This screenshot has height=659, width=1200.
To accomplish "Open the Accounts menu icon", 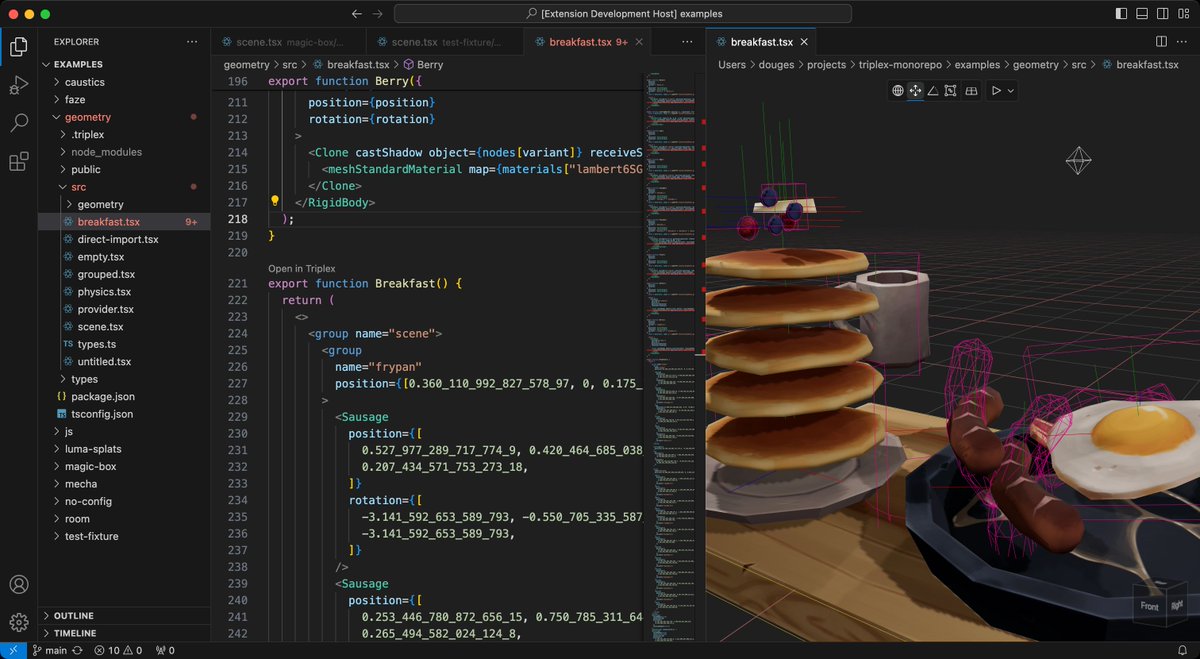I will (x=18, y=585).
